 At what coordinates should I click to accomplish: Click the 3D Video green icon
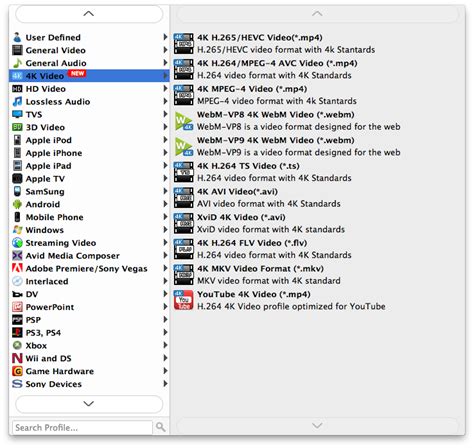click(x=17, y=127)
